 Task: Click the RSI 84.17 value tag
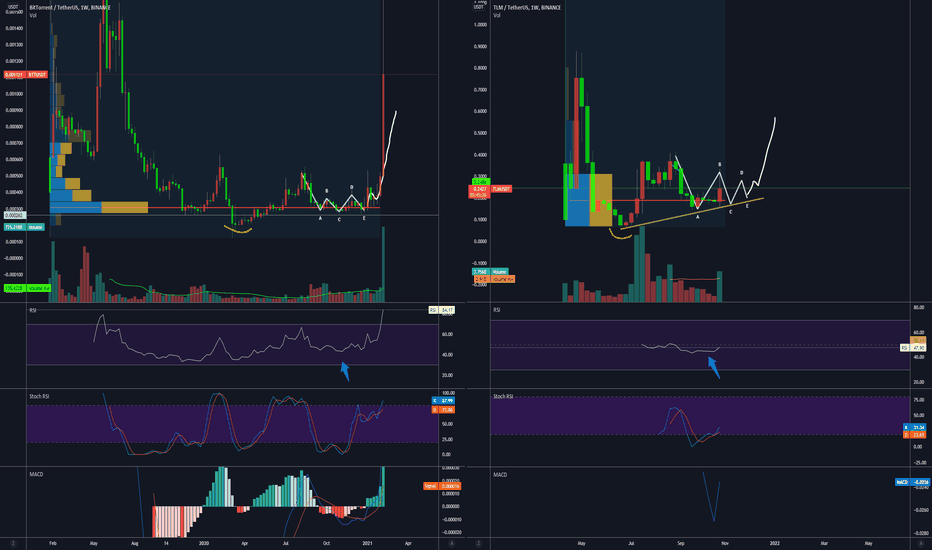click(442, 310)
